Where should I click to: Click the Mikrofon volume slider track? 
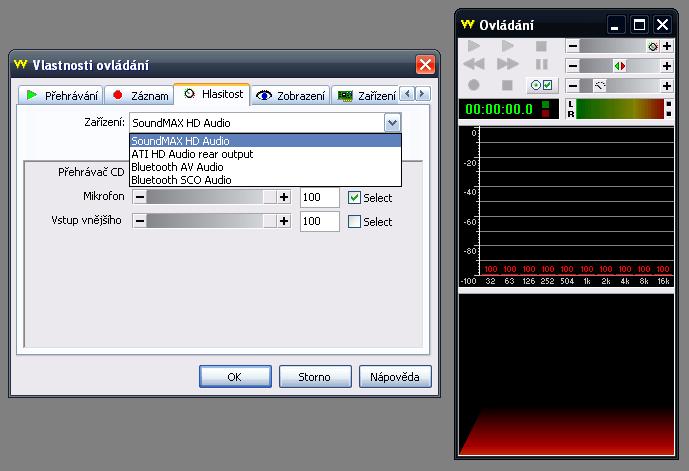click(x=212, y=197)
